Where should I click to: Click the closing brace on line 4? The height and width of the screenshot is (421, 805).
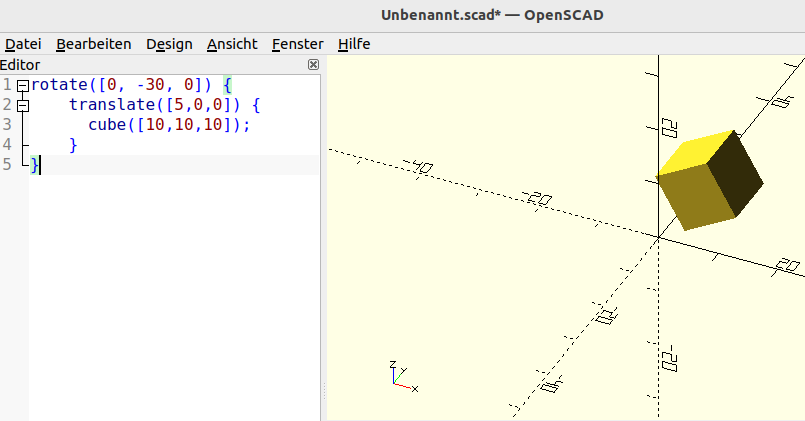point(73,145)
